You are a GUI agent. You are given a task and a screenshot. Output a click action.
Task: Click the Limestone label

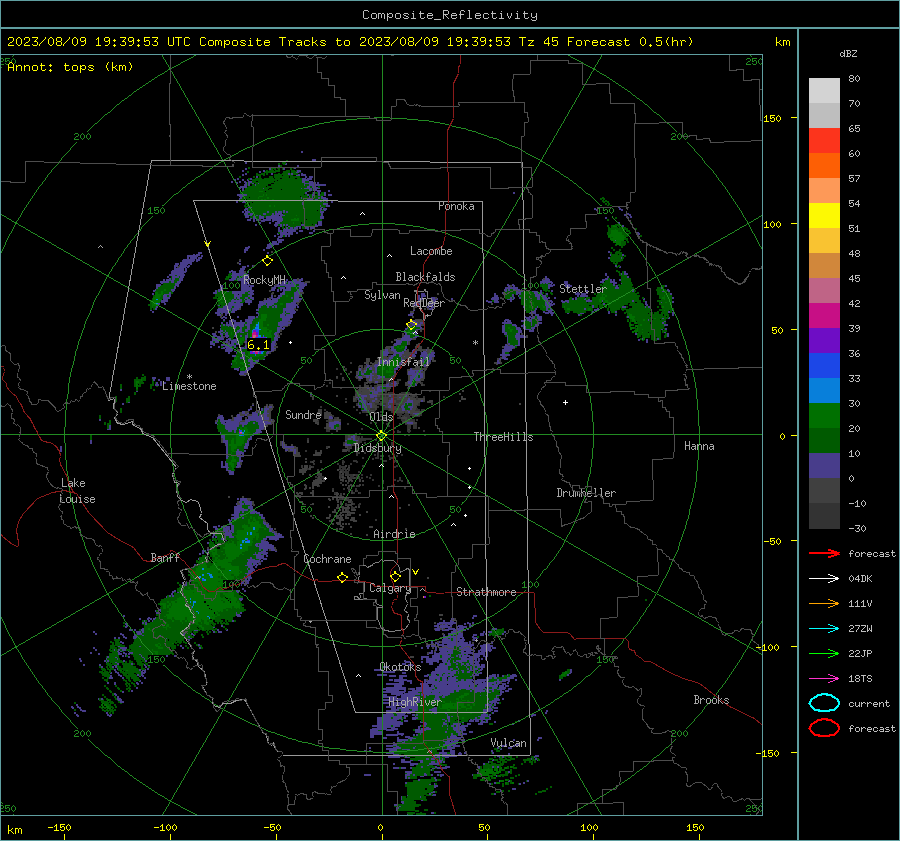pyautogui.click(x=189, y=386)
